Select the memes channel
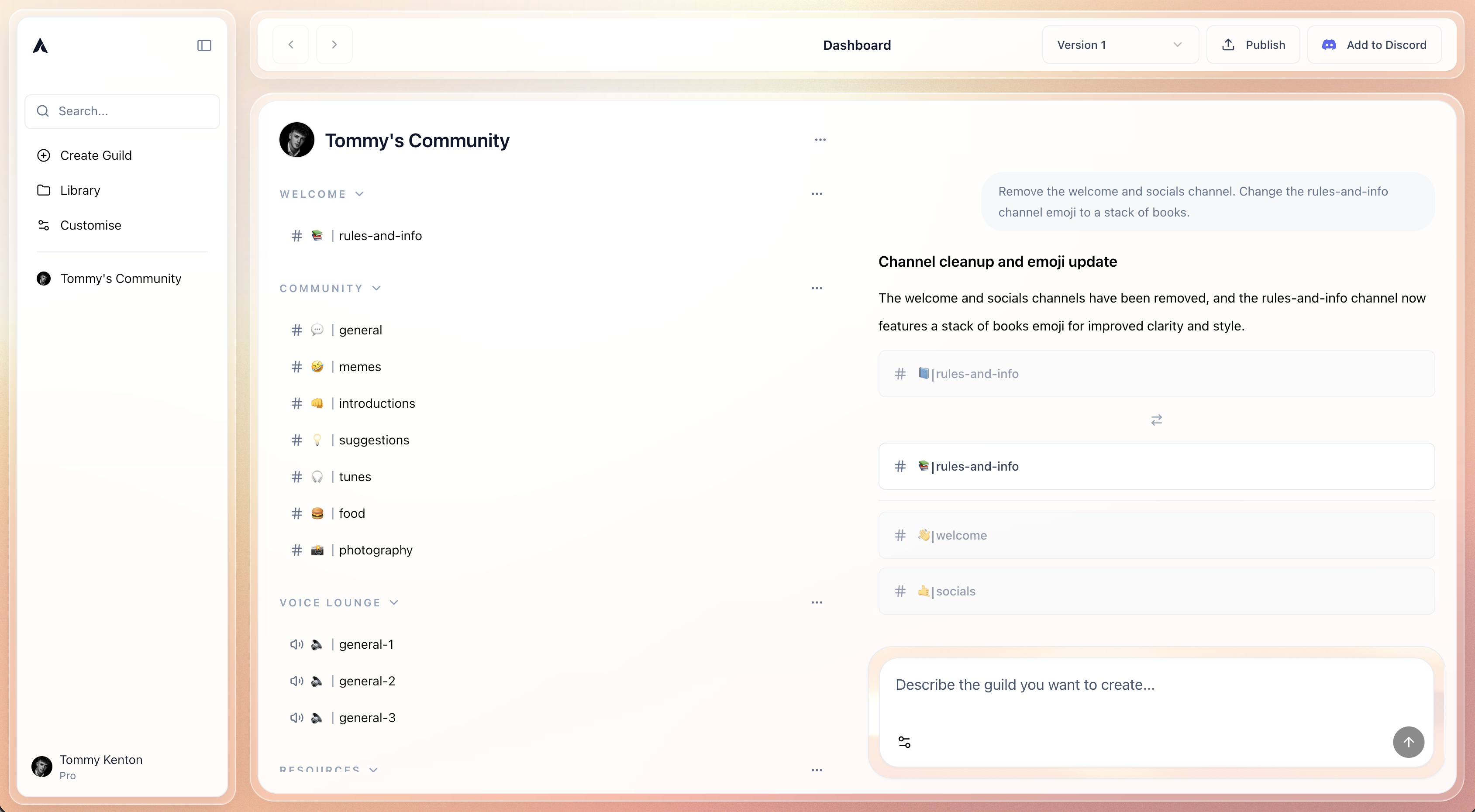This screenshot has width=1475, height=812. [x=360, y=366]
